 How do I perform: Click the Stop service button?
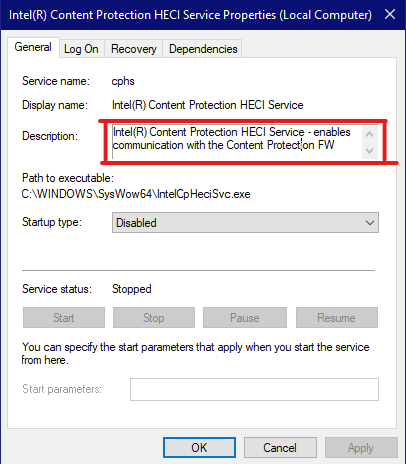click(x=154, y=318)
